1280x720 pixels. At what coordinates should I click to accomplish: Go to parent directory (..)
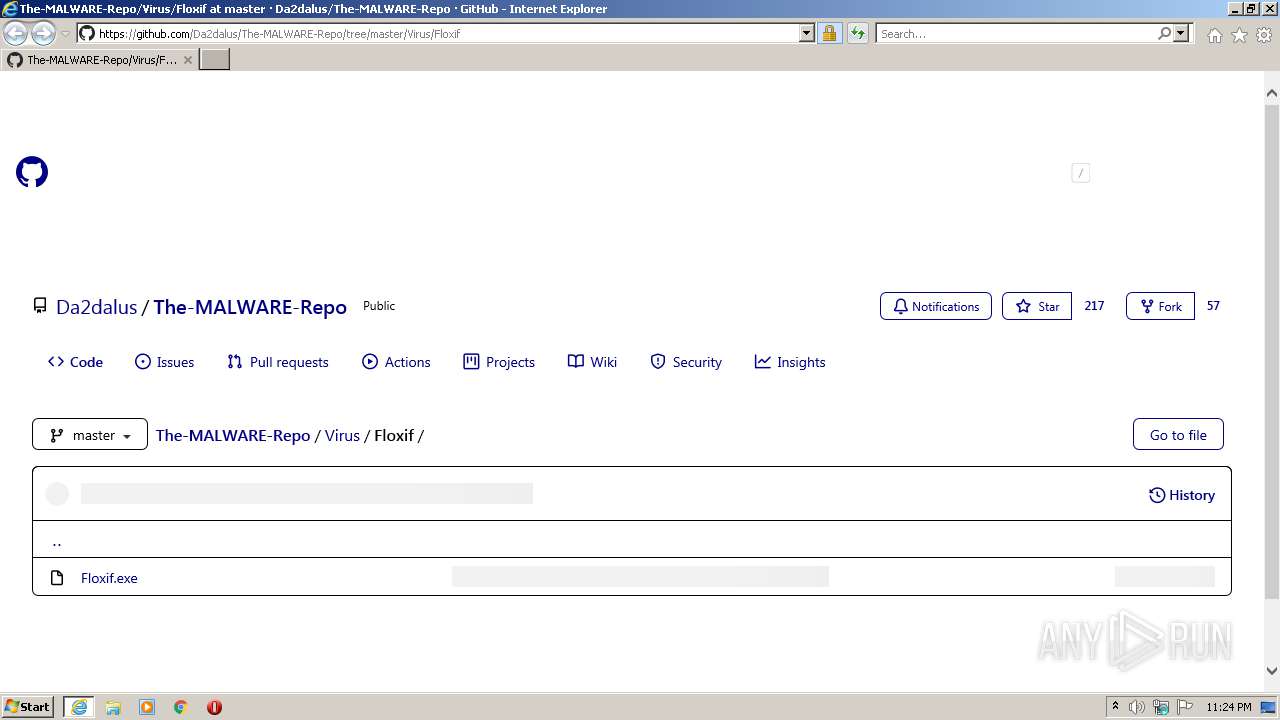[57, 541]
